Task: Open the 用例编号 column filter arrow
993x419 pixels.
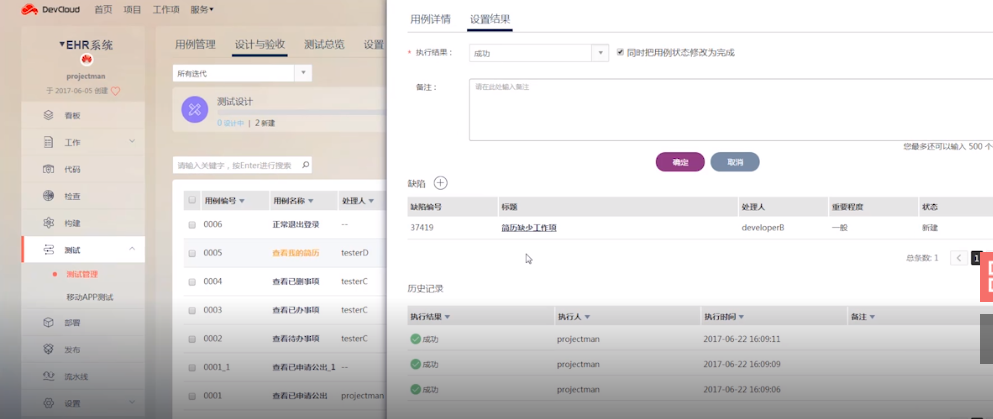Action: (242, 201)
